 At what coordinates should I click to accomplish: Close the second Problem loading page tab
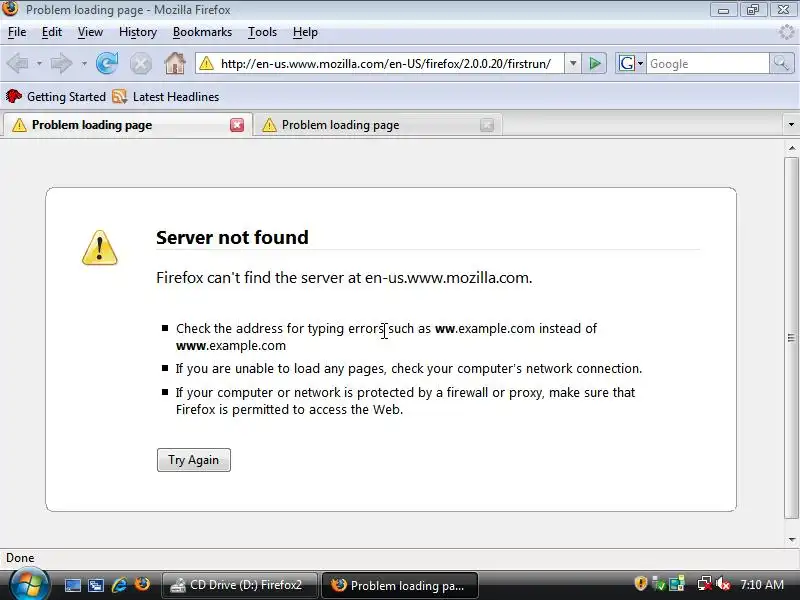(x=487, y=125)
